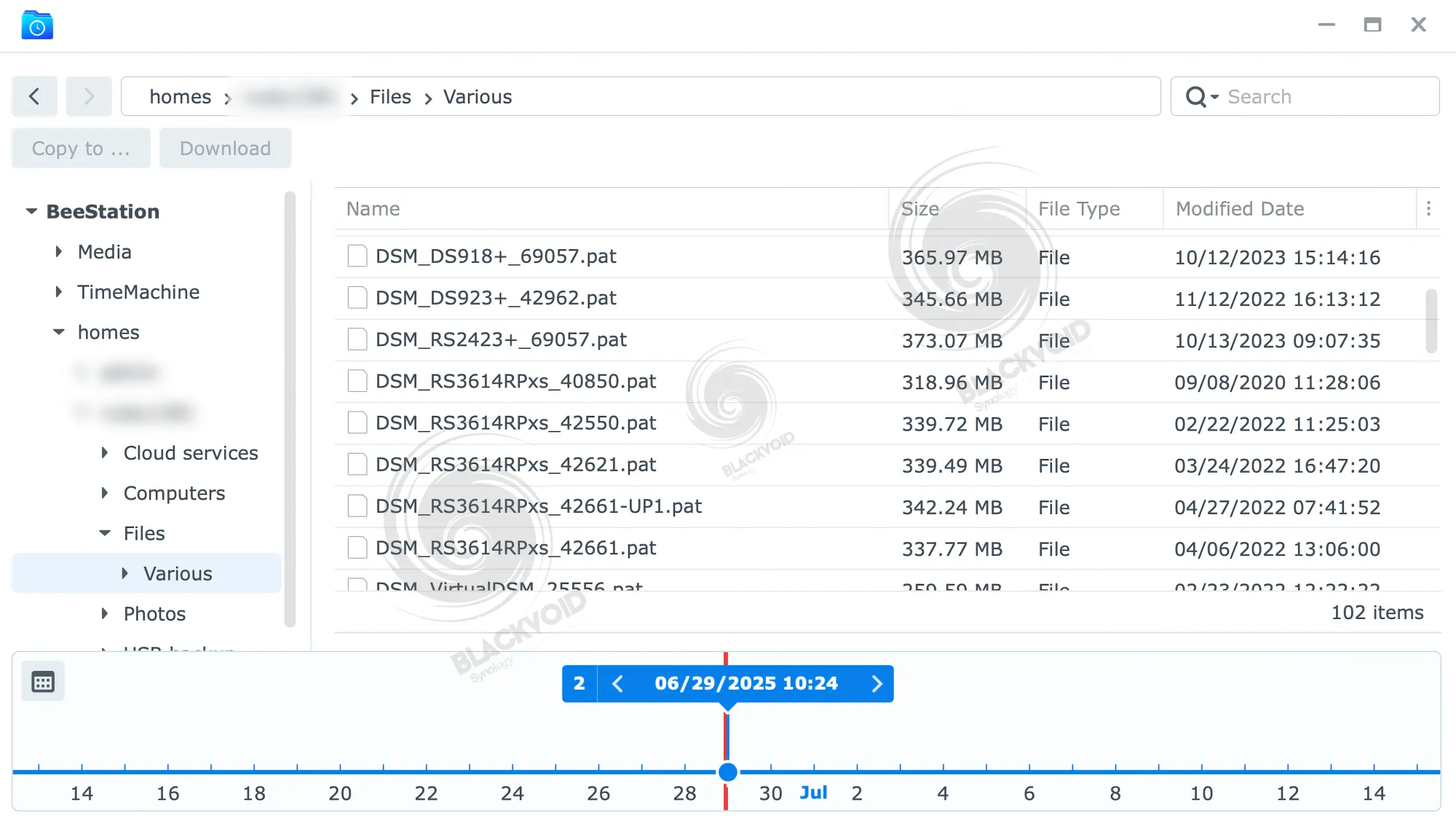Select Photos in the folder tree
Viewport: 1456px width, 826px height.
pyautogui.click(x=154, y=614)
